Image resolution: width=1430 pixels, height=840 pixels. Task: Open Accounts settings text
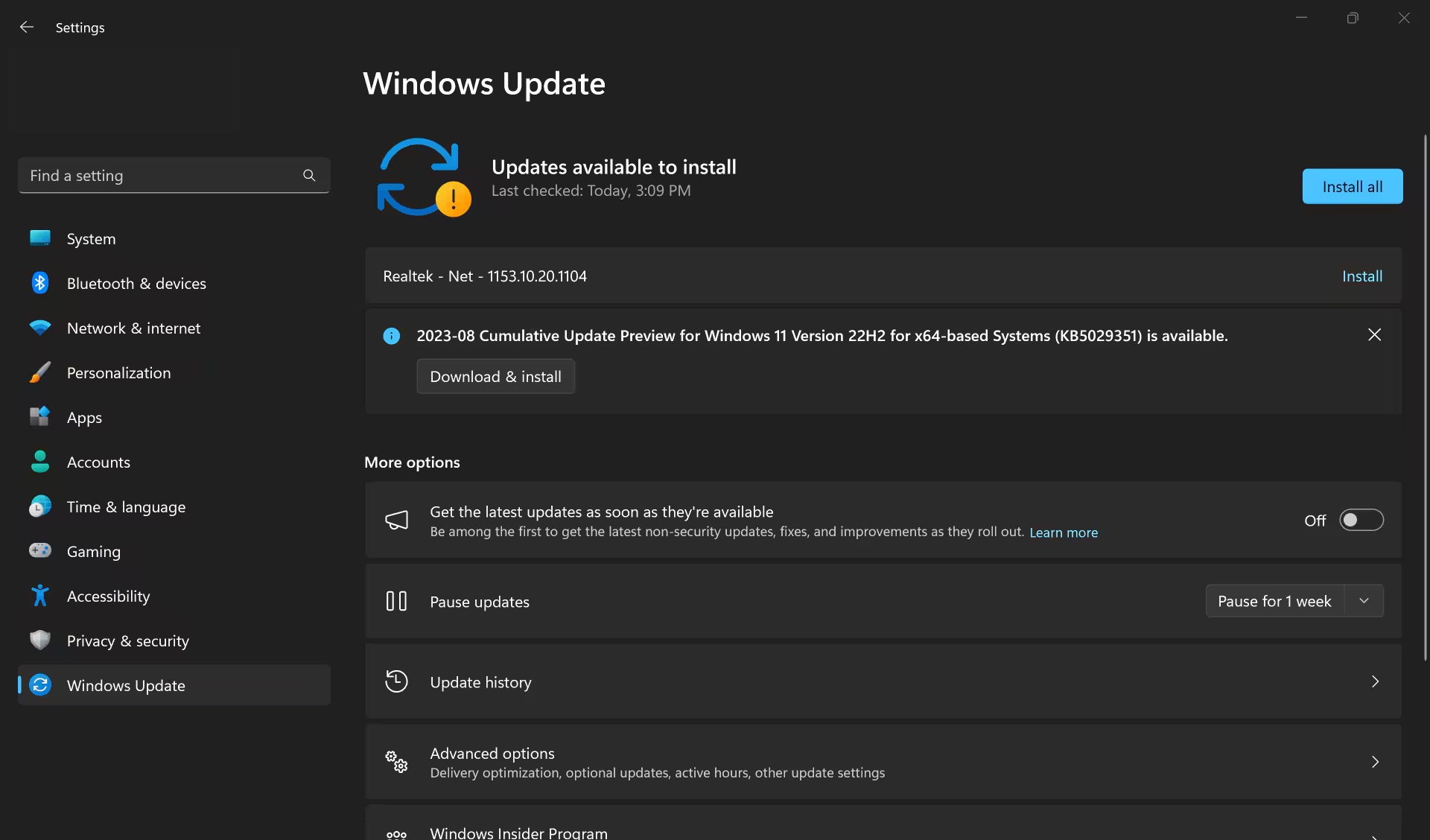pyautogui.click(x=98, y=462)
